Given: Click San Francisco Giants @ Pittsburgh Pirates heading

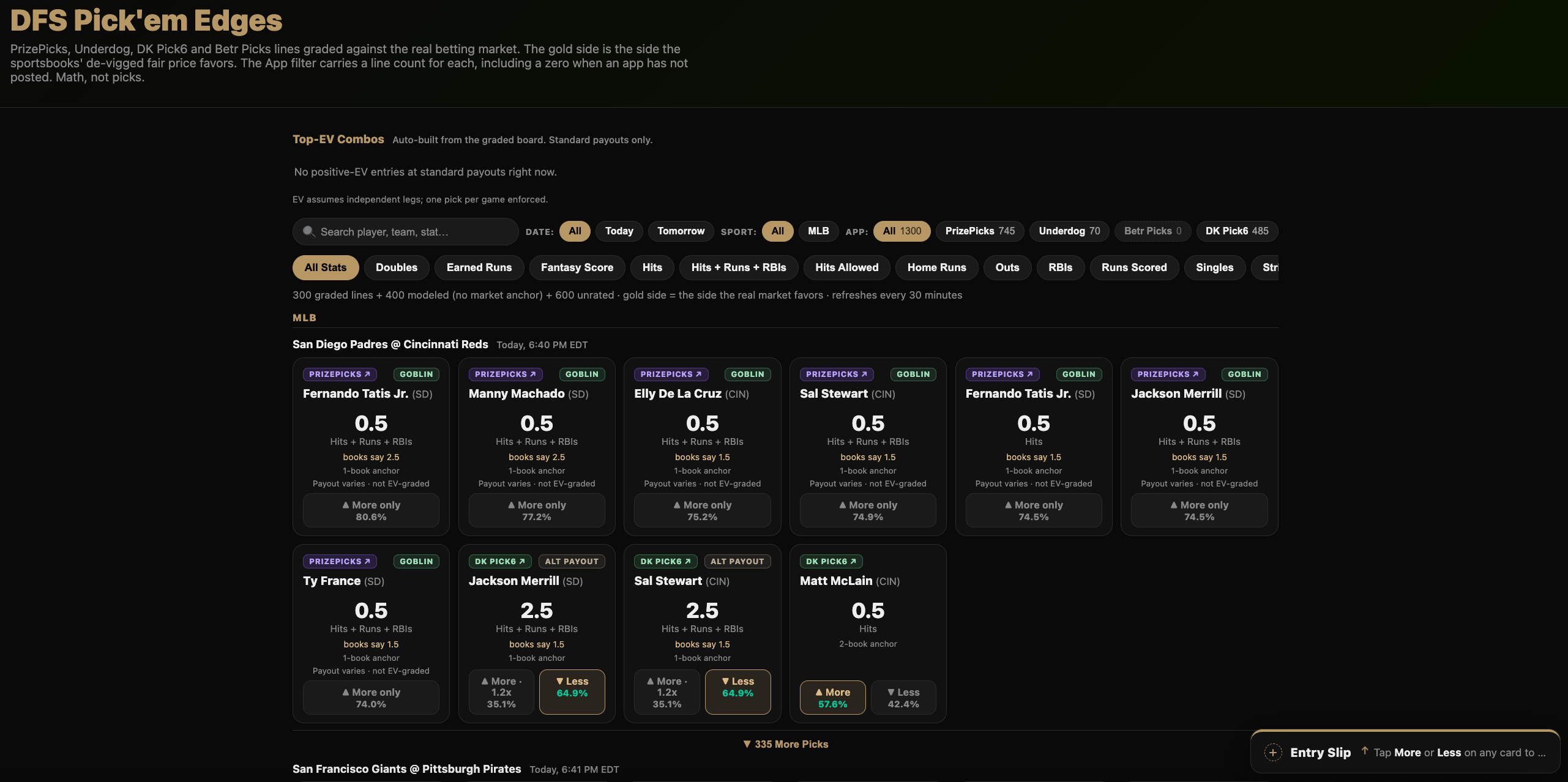Looking at the screenshot, I should coord(406,769).
